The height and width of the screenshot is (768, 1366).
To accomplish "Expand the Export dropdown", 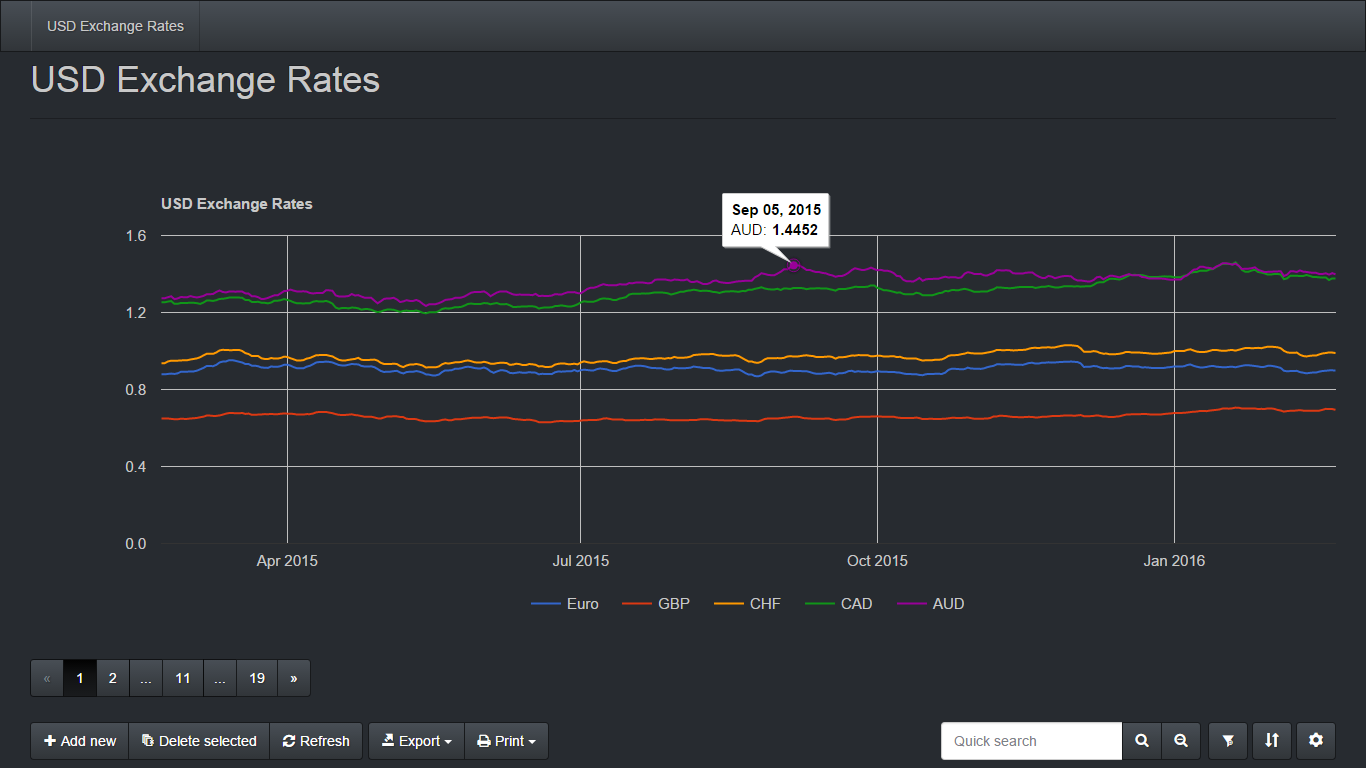I will point(416,741).
